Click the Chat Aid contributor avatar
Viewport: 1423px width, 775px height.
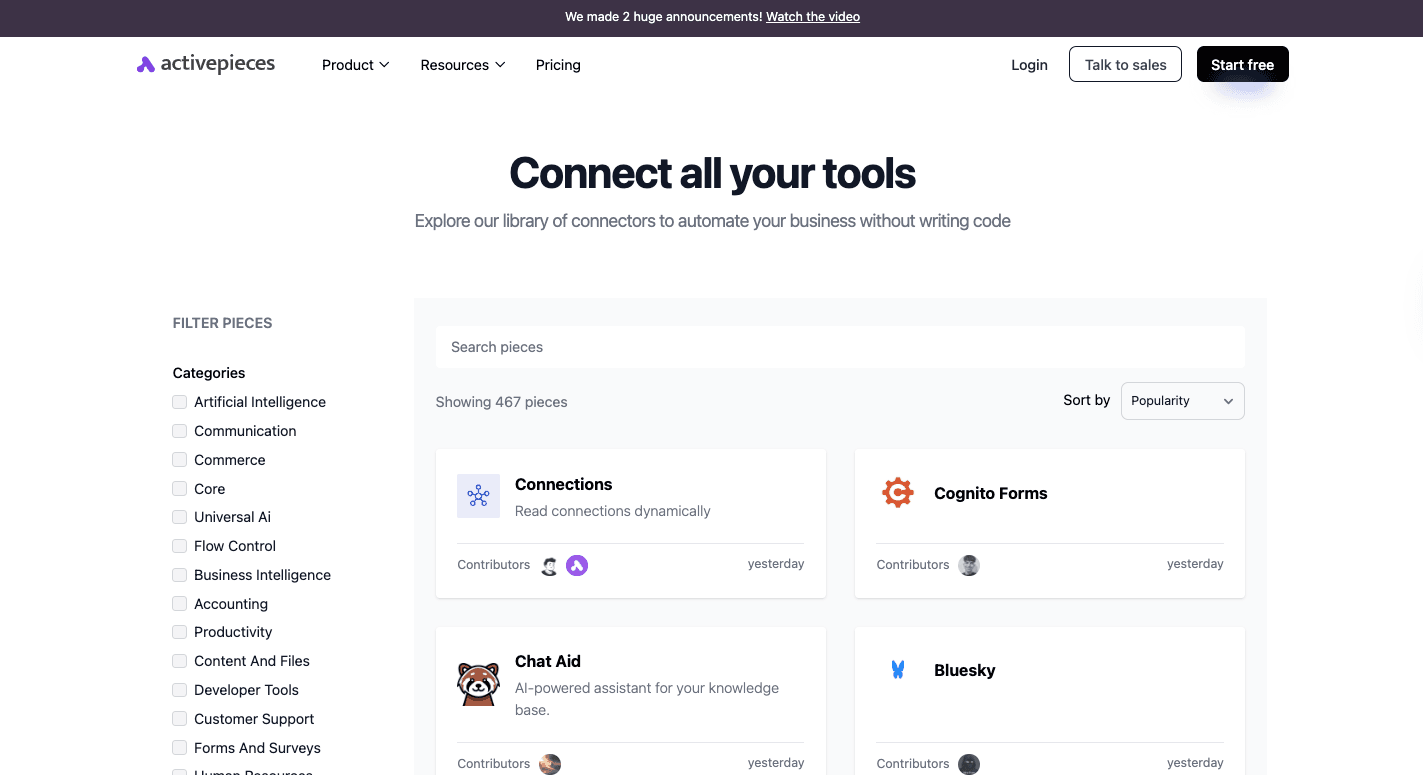pyautogui.click(x=550, y=764)
